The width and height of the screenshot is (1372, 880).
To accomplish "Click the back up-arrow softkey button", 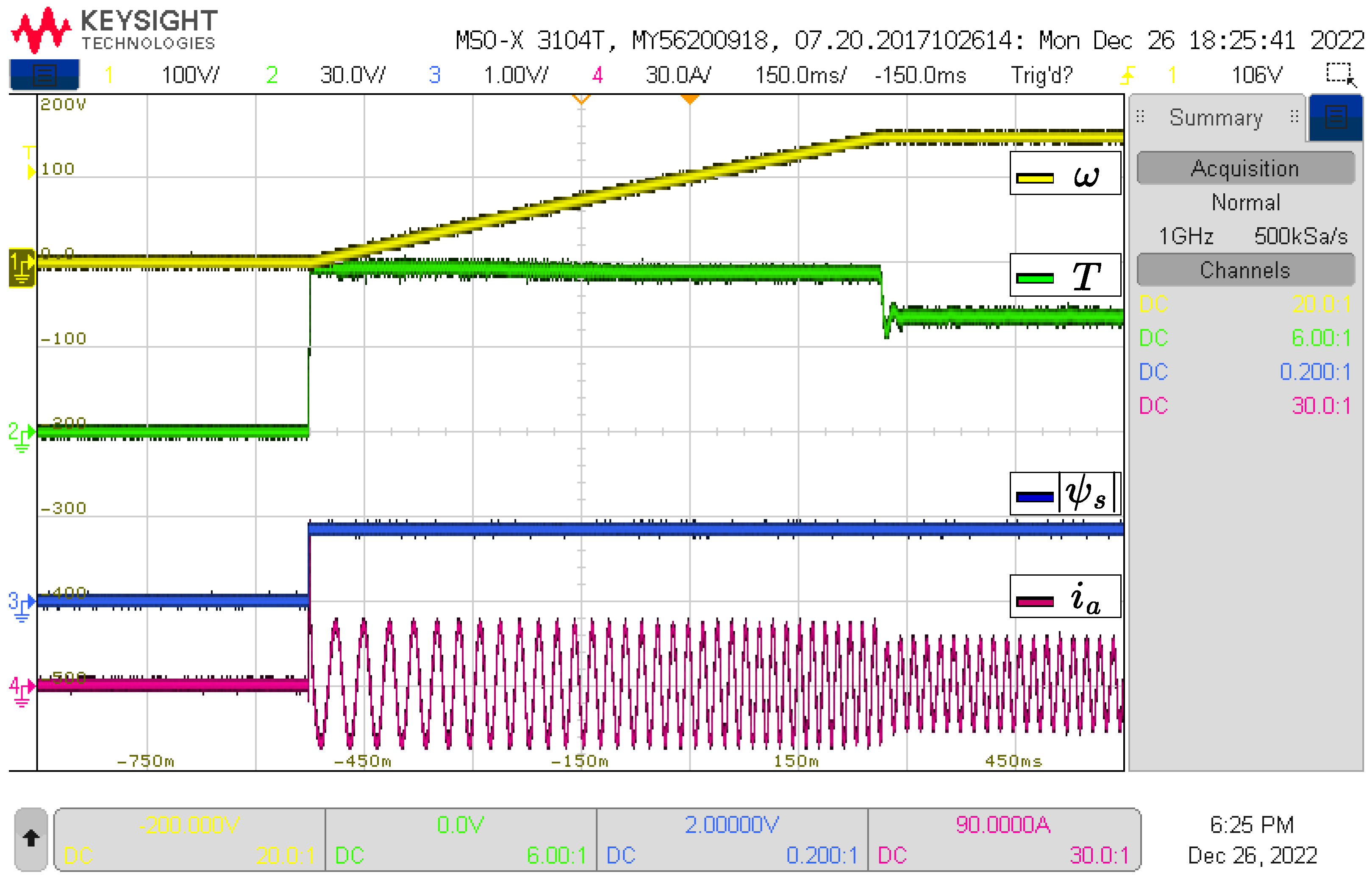I will point(31,839).
